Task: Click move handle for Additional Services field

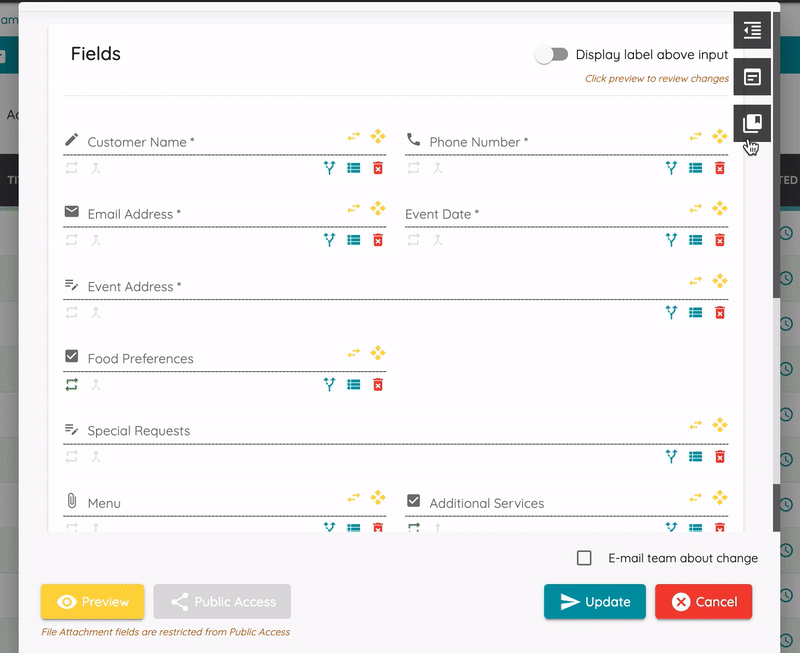Action: coord(719,497)
